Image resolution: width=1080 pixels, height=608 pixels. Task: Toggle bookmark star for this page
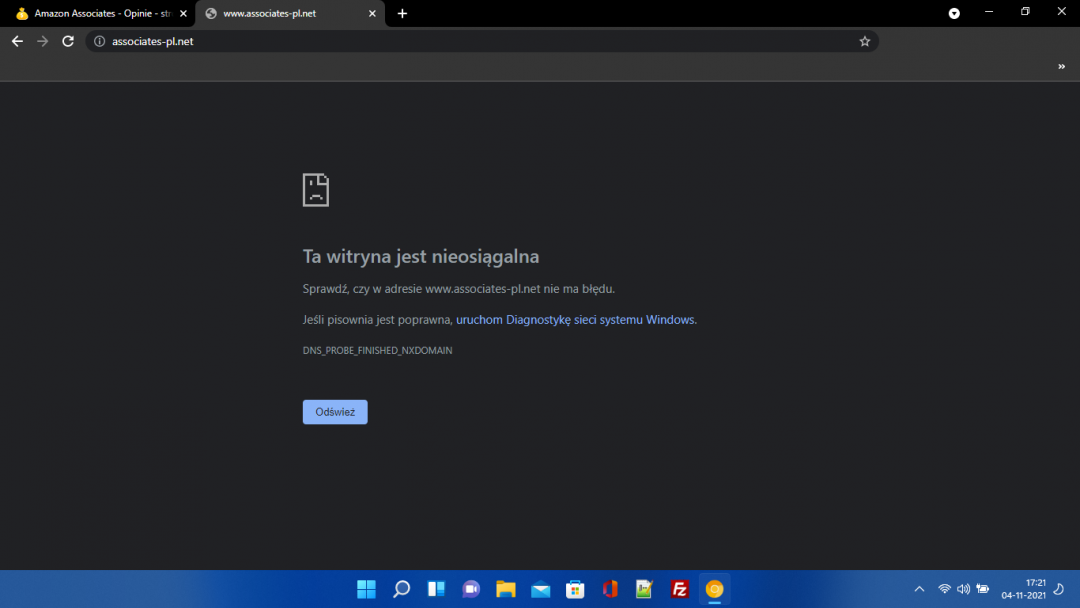coord(864,41)
